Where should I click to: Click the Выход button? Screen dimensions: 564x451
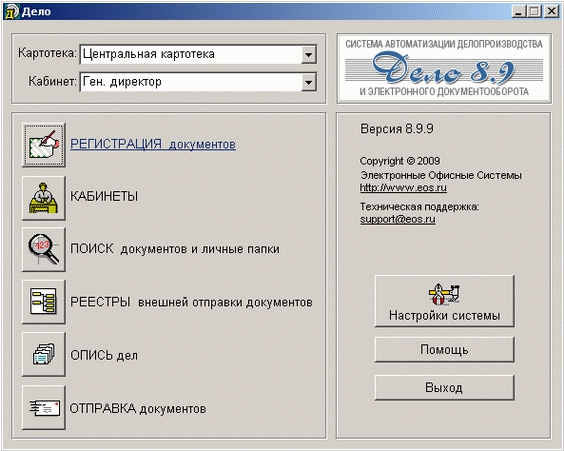(445, 388)
